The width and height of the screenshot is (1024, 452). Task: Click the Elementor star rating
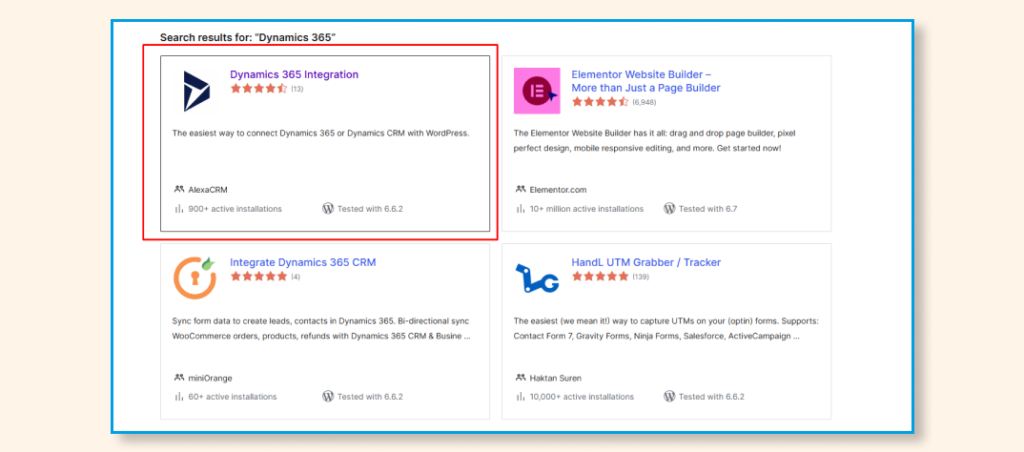point(600,102)
